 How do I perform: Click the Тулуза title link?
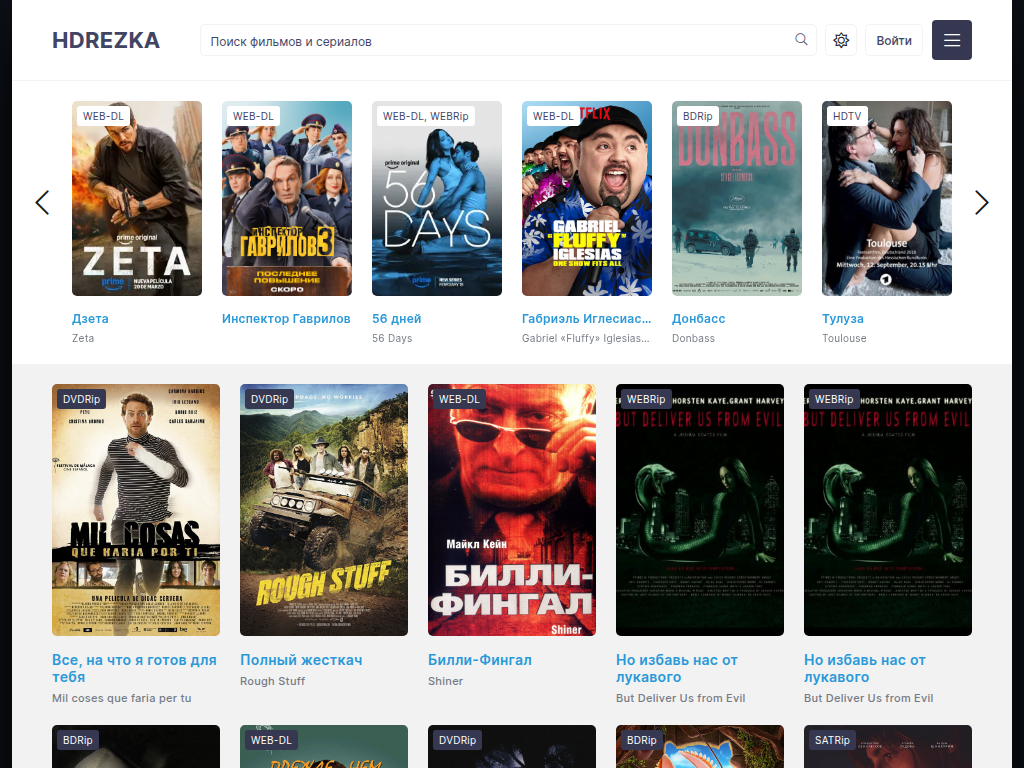pyautogui.click(x=842, y=319)
